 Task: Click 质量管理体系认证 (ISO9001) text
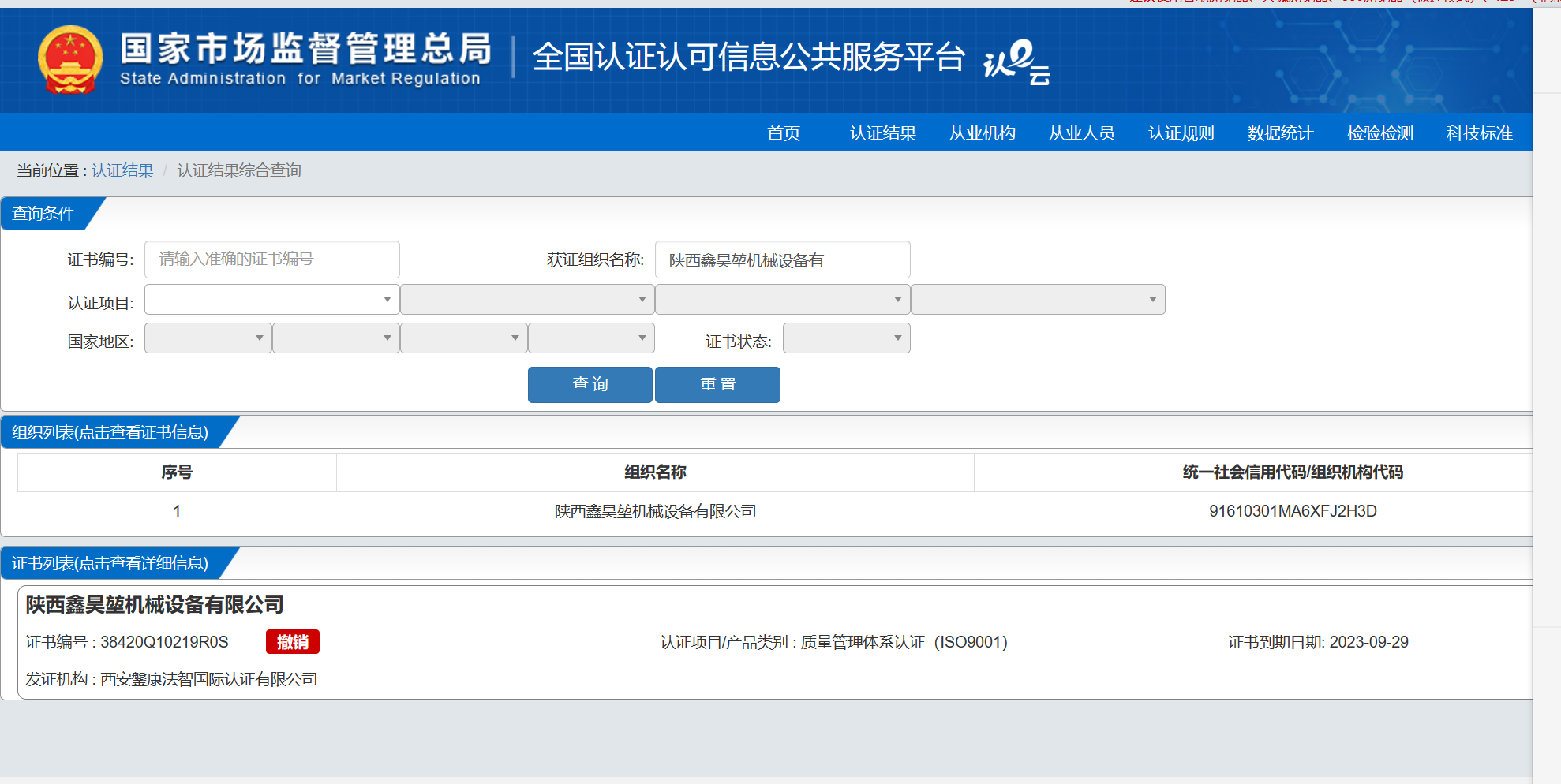click(x=904, y=642)
